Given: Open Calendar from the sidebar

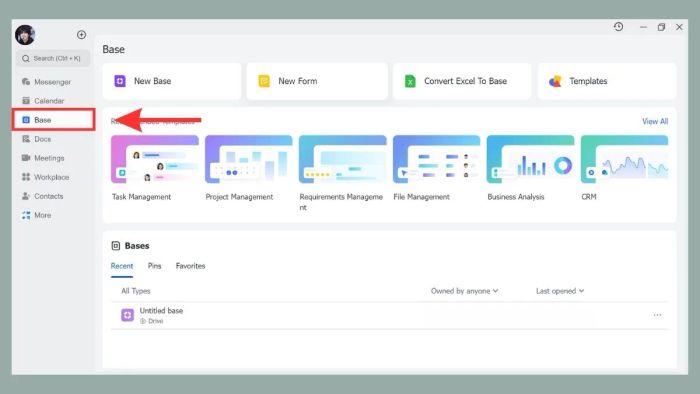Looking at the screenshot, I should (43, 101).
